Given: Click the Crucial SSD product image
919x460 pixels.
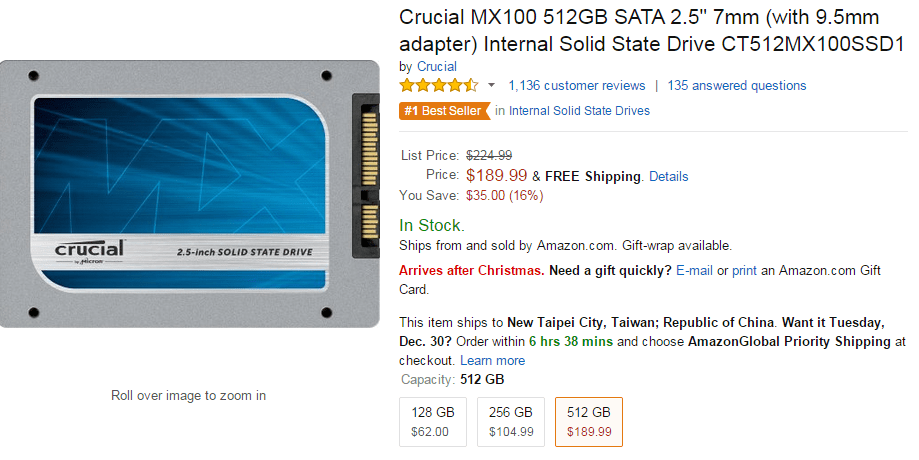Looking at the screenshot, I should click(x=190, y=195).
